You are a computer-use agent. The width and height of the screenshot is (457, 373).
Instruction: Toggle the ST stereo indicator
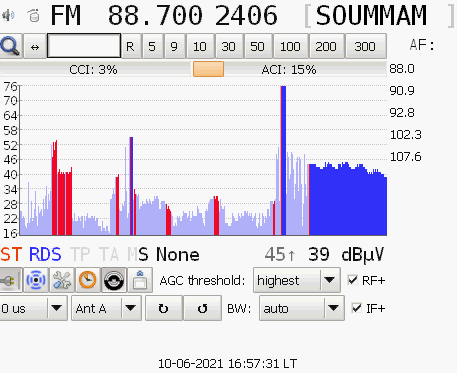point(11,254)
